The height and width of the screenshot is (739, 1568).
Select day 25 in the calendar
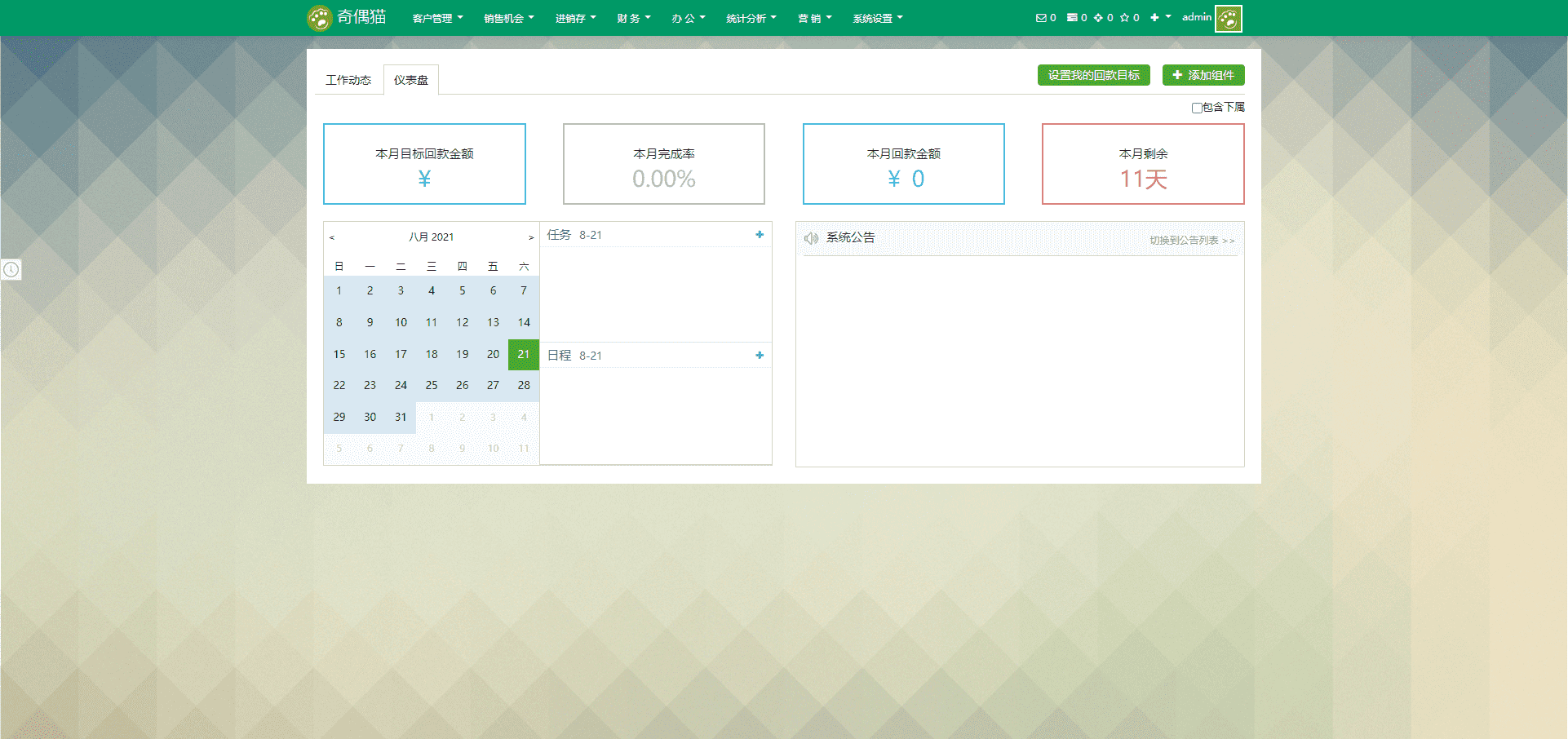tap(432, 385)
